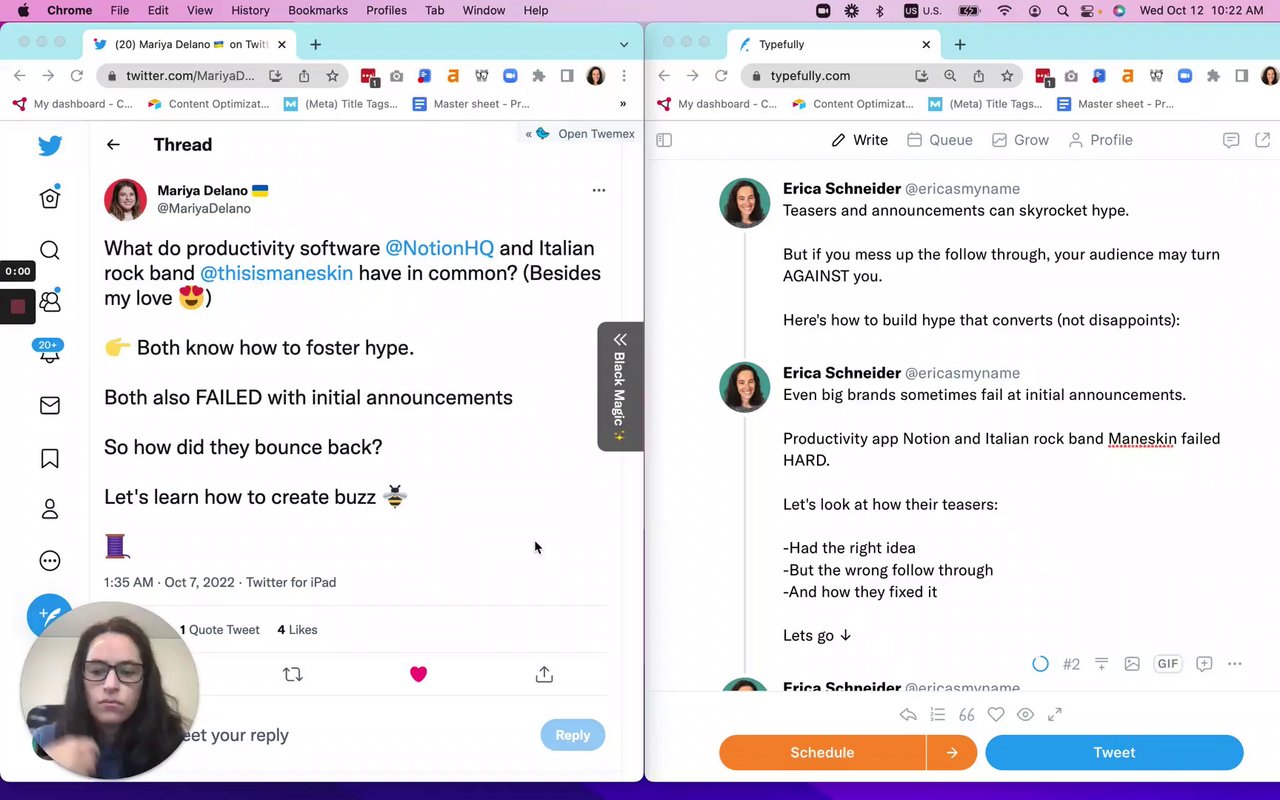Image resolution: width=1280 pixels, height=800 pixels.
Task: Add a tweet below in Typefully
Action: coord(1101,664)
